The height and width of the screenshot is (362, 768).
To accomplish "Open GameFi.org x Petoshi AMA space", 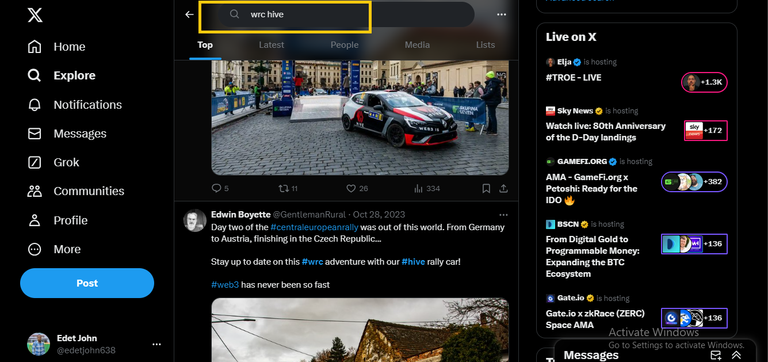I will click(592, 189).
